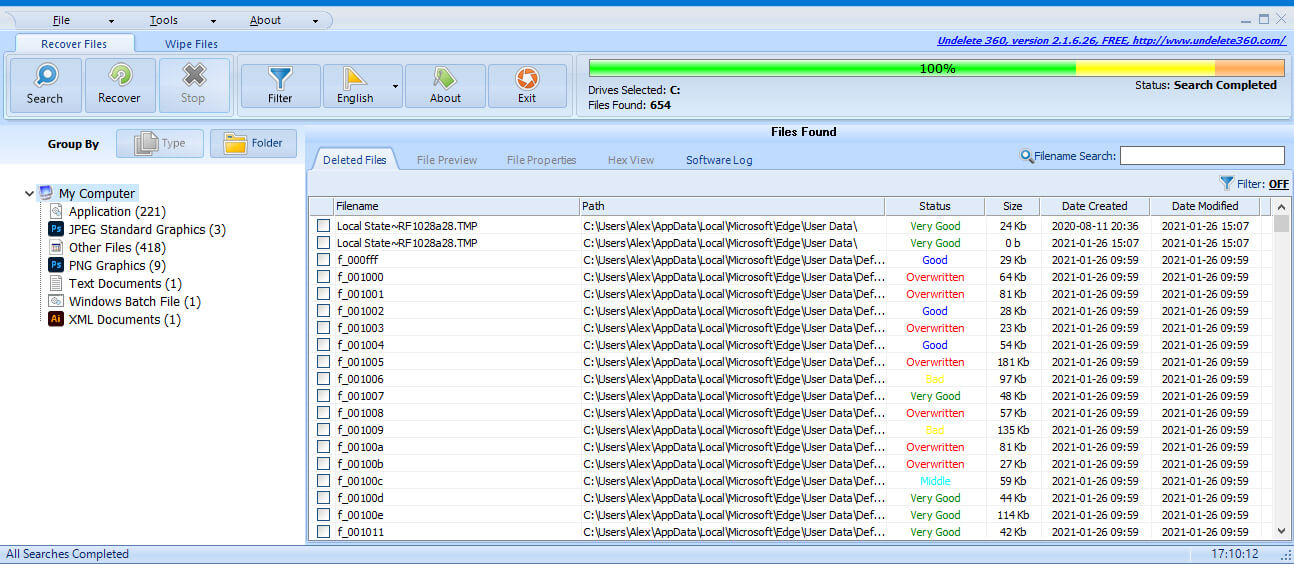1294x564 pixels.
Task: Check the box for f_001000
Action: 323,277
